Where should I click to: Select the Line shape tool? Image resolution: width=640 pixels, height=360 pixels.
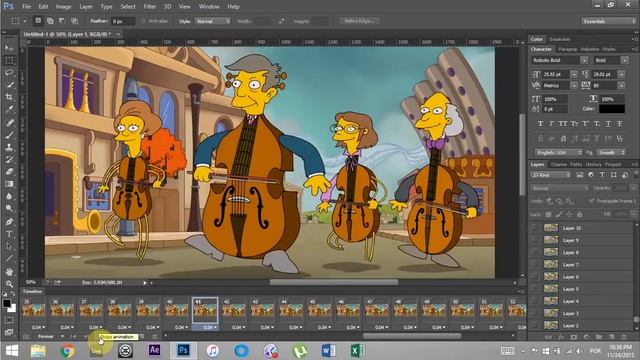click(x=9, y=259)
